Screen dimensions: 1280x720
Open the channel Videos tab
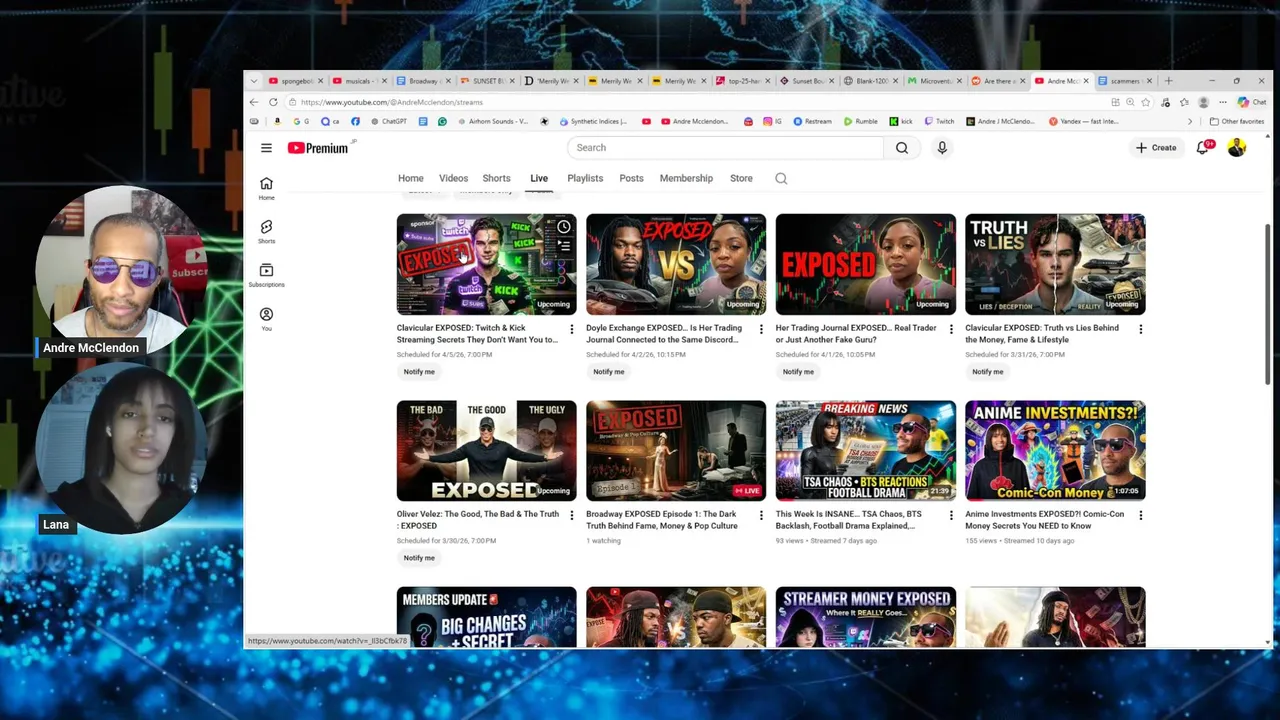tap(453, 178)
